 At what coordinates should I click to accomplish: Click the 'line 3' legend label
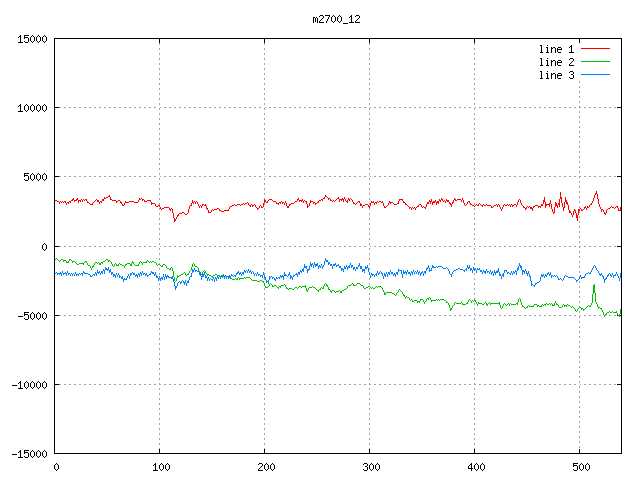tap(556, 75)
